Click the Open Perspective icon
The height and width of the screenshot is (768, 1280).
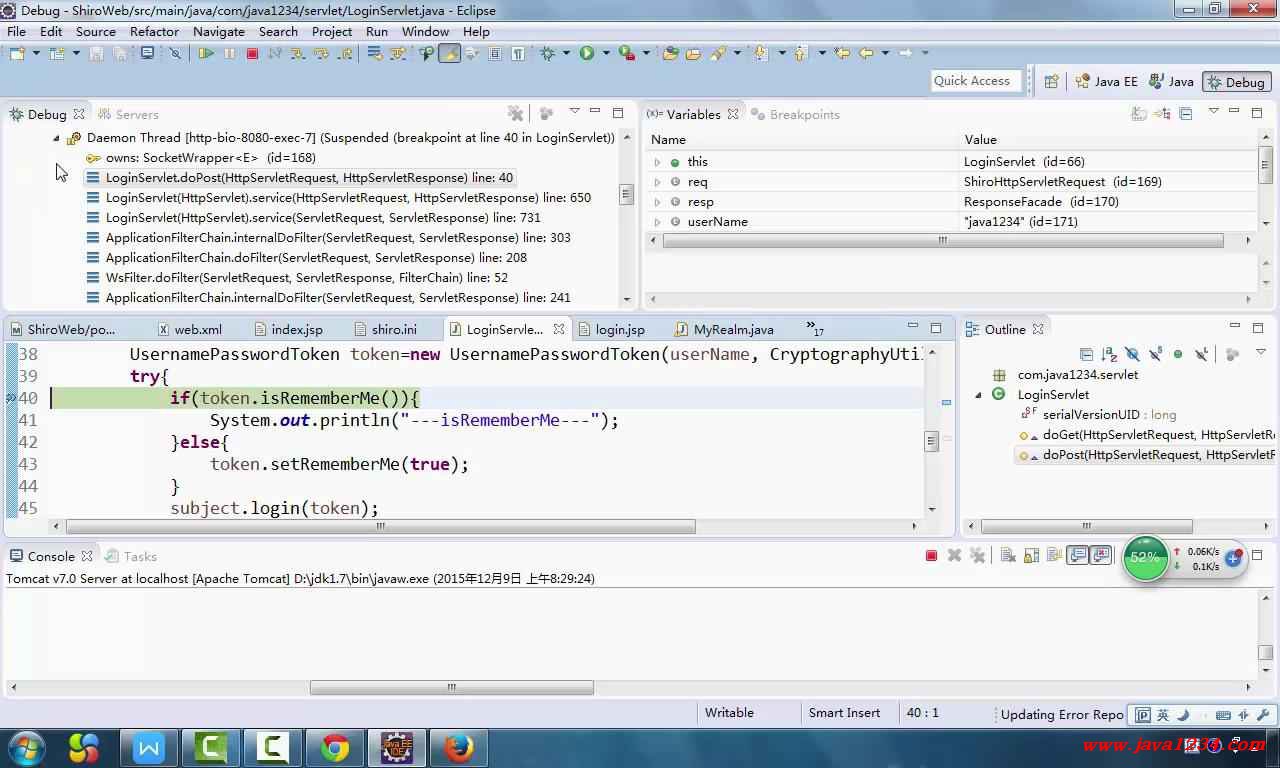pyautogui.click(x=1051, y=82)
